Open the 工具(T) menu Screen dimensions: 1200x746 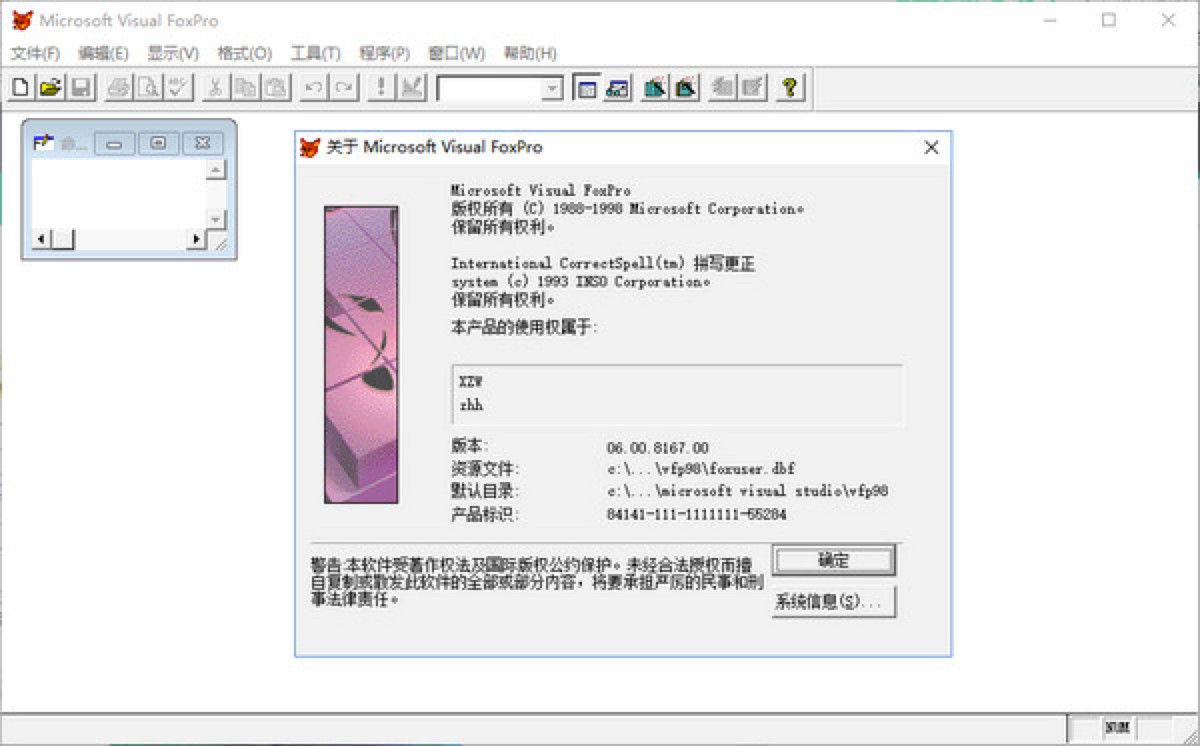pyautogui.click(x=314, y=53)
